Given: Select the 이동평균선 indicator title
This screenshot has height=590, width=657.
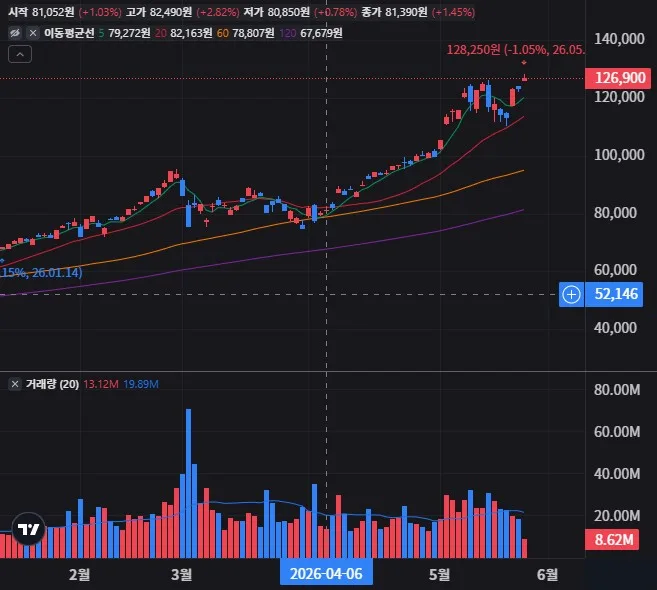Looking at the screenshot, I should [x=69, y=33].
